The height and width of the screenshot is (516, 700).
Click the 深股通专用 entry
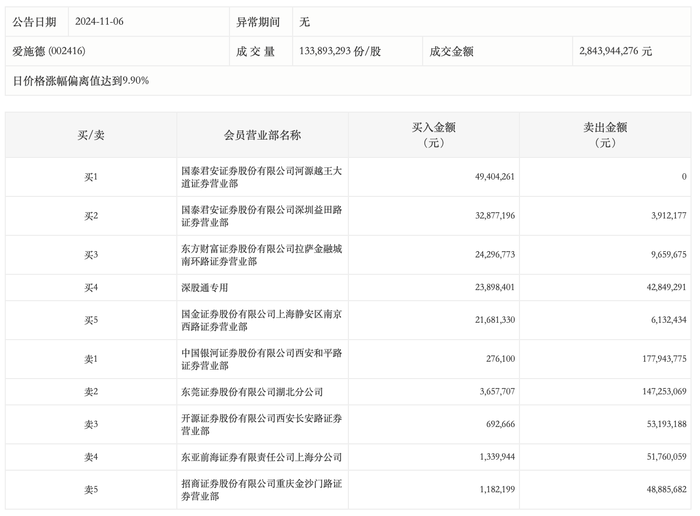[204, 287]
